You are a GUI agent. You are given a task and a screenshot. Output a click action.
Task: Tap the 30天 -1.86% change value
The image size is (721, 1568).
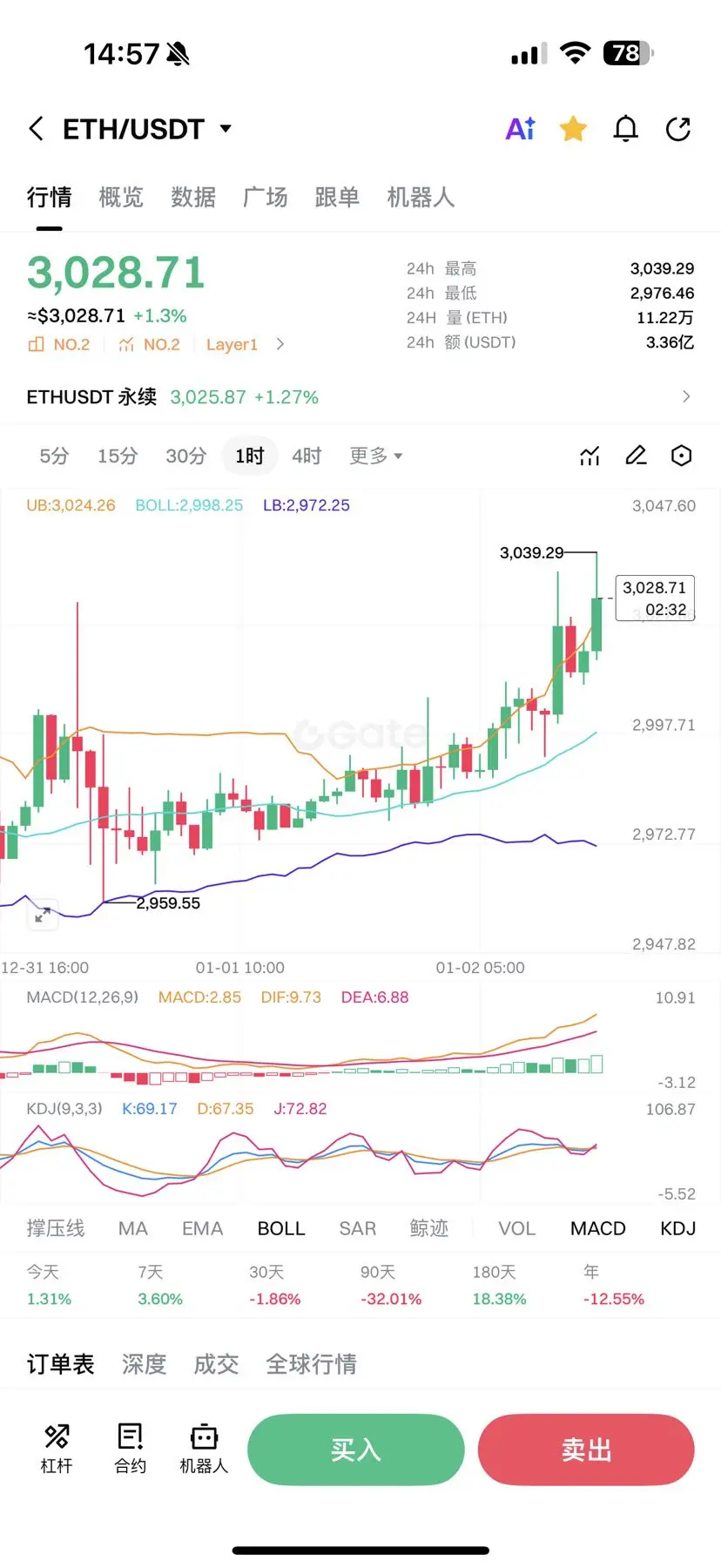[x=274, y=1299]
